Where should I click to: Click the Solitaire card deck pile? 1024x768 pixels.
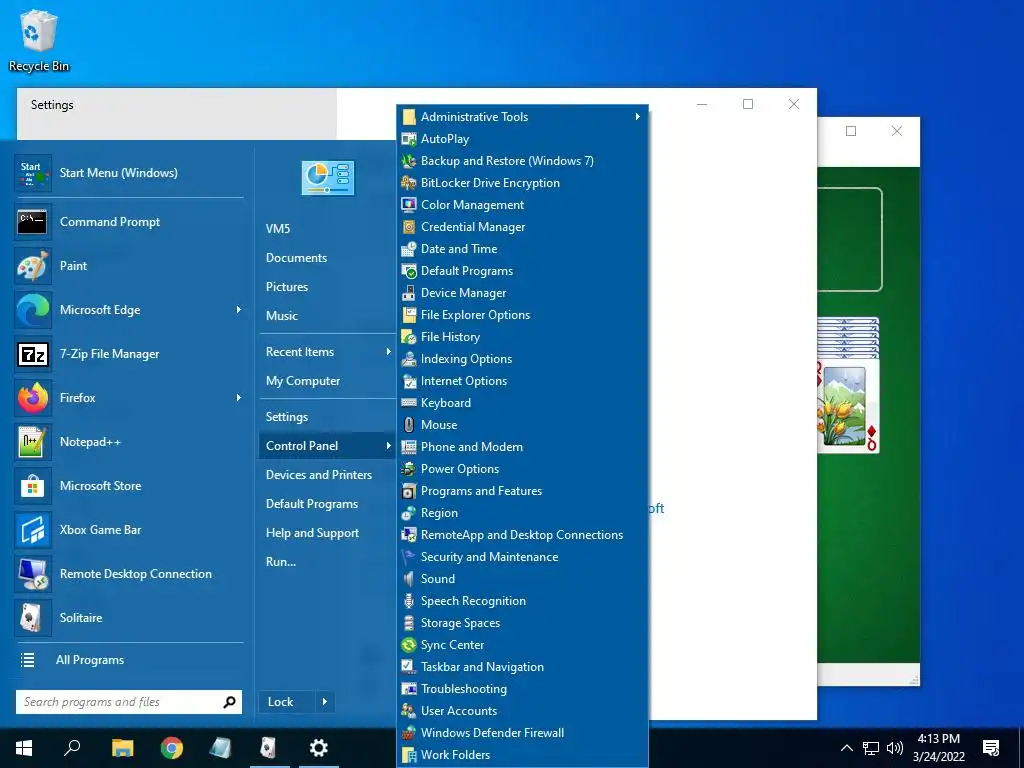click(x=848, y=385)
